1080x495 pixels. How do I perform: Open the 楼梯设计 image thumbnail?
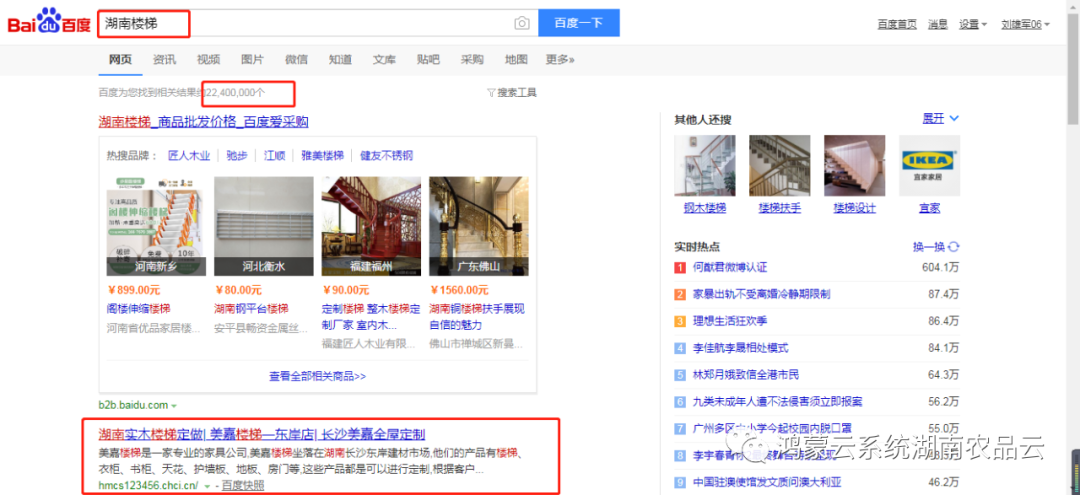(854, 166)
